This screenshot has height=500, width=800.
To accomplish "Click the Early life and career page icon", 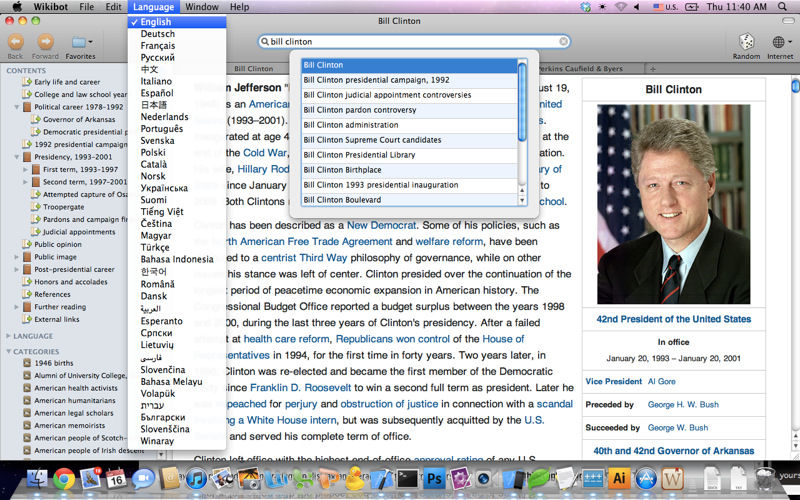I will (x=27, y=82).
